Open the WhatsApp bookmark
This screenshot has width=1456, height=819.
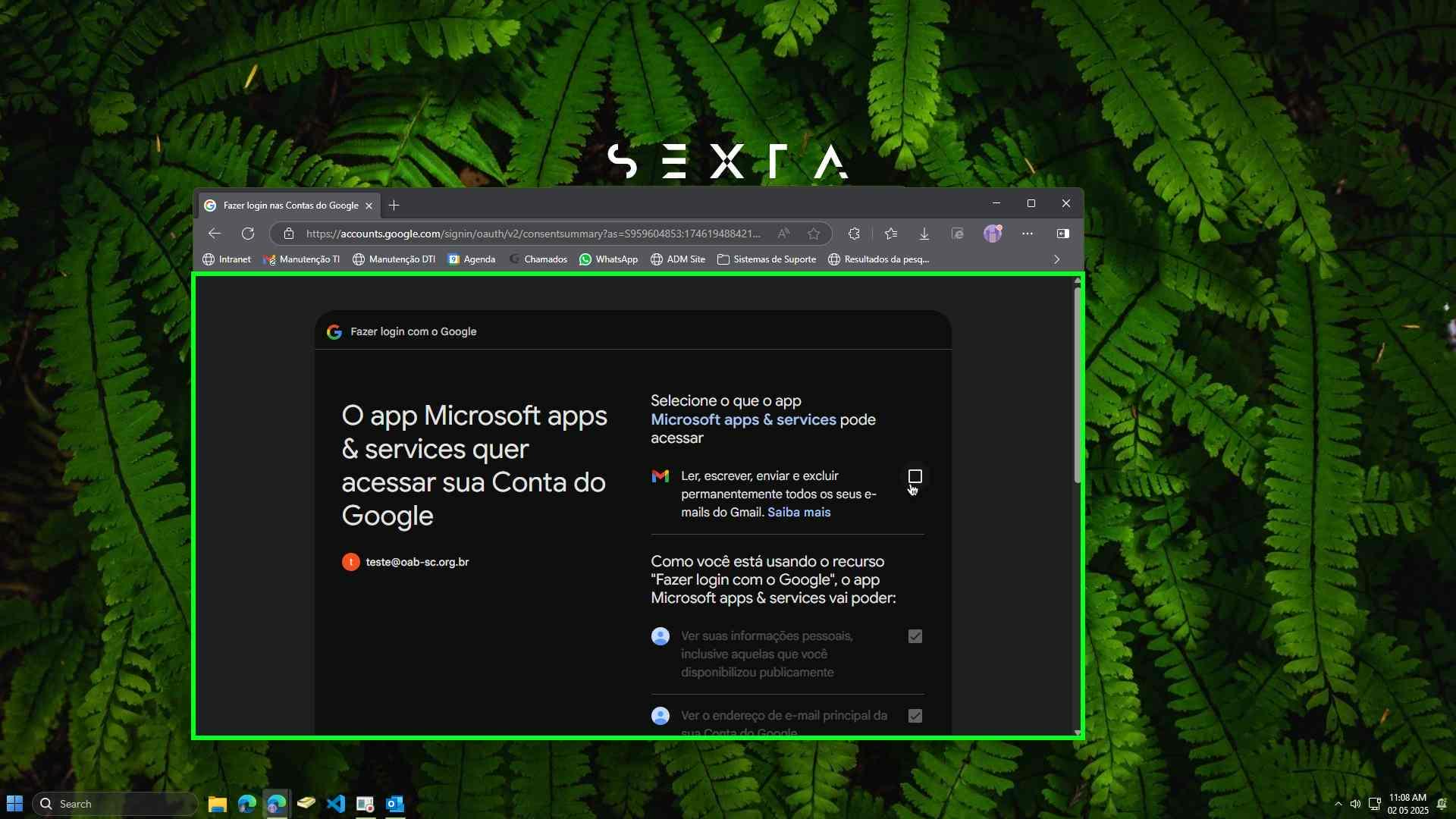608,259
